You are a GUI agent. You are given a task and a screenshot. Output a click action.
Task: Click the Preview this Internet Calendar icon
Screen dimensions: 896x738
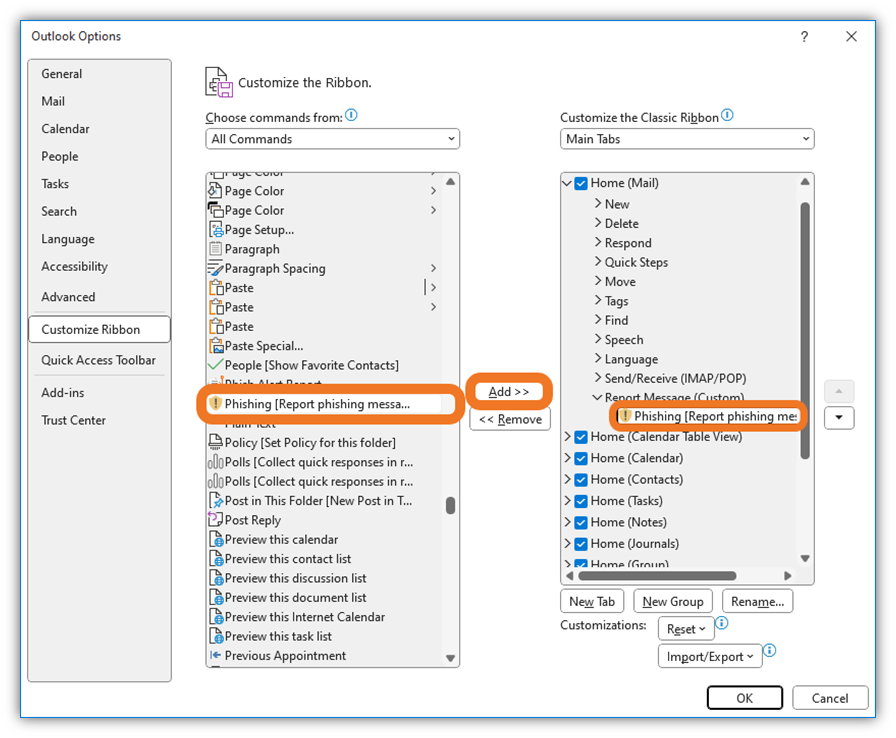(x=216, y=617)
